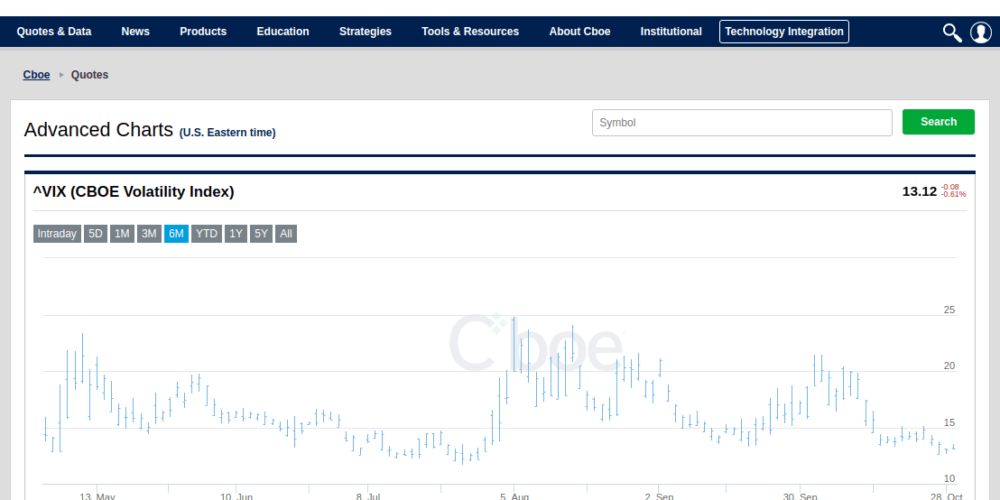1000x500 pixels.
Task: Follow the Cboe breadcrumb link
Action: tap(36, 75)
